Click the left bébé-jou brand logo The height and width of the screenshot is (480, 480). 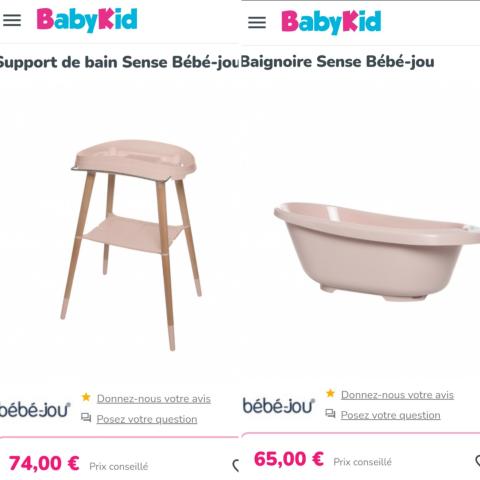point(35,410)
